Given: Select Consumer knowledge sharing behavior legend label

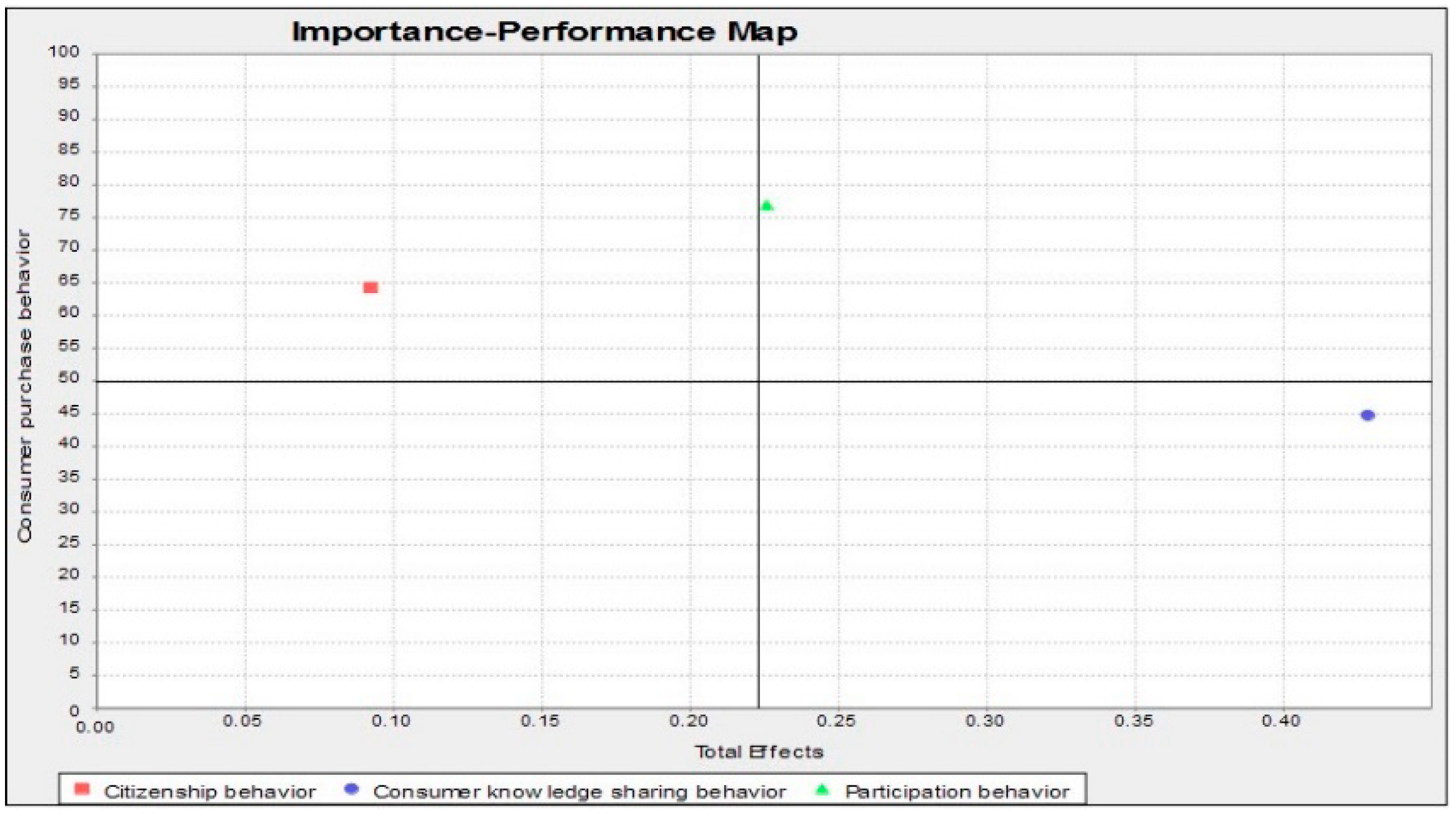Looking at the screenshot, I should point(579,792).
